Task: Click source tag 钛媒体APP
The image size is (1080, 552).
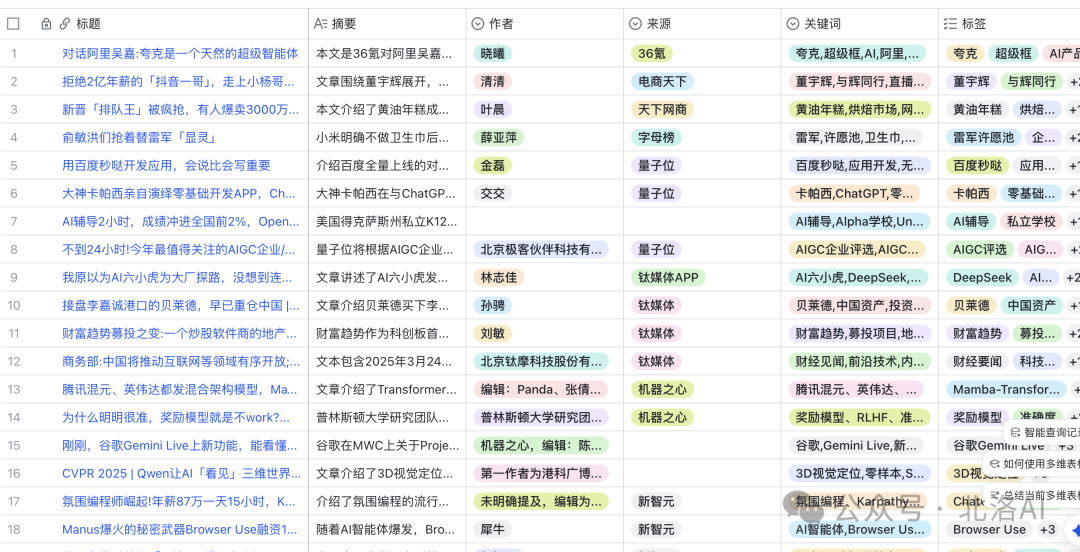Action: pyautogui.click(x=668, y=278)
